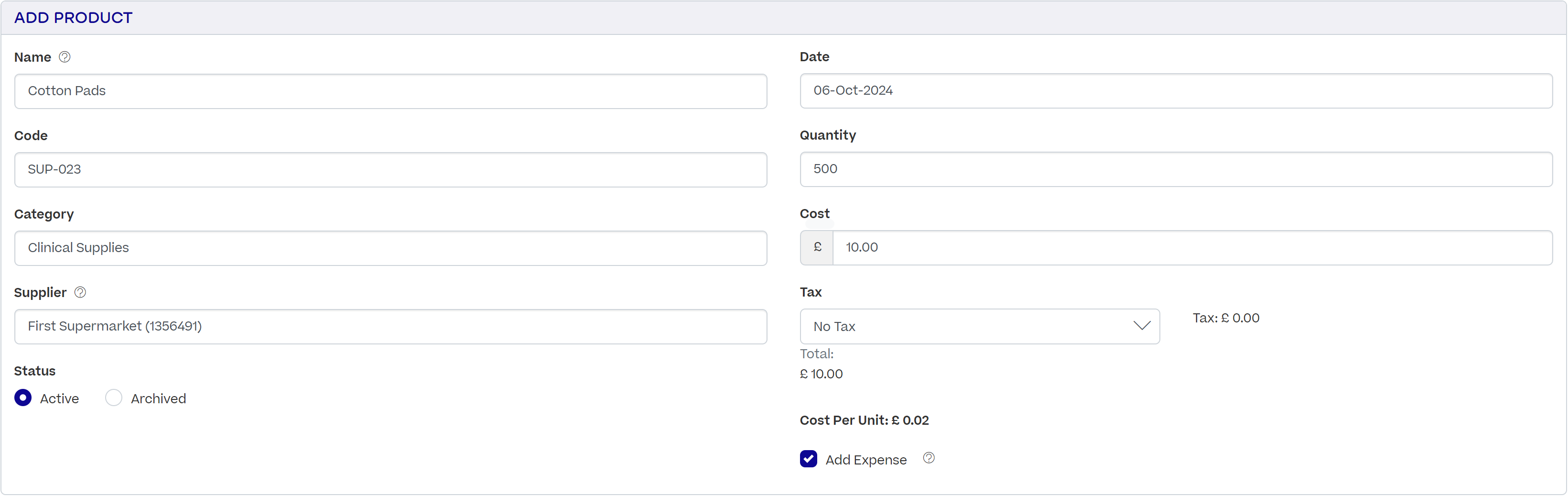
Task: Click the ADD PRODUCT heading
Action: click(73, 18)
